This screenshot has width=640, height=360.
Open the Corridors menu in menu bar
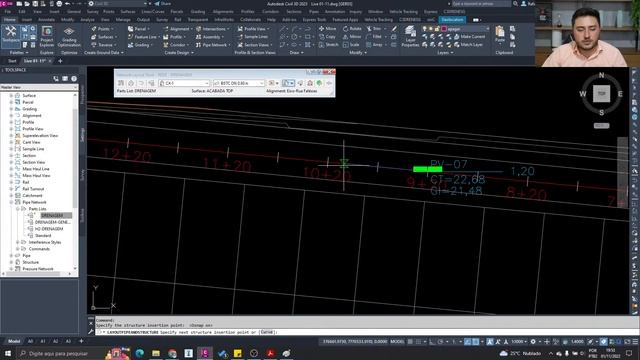(x=271, y=11)
